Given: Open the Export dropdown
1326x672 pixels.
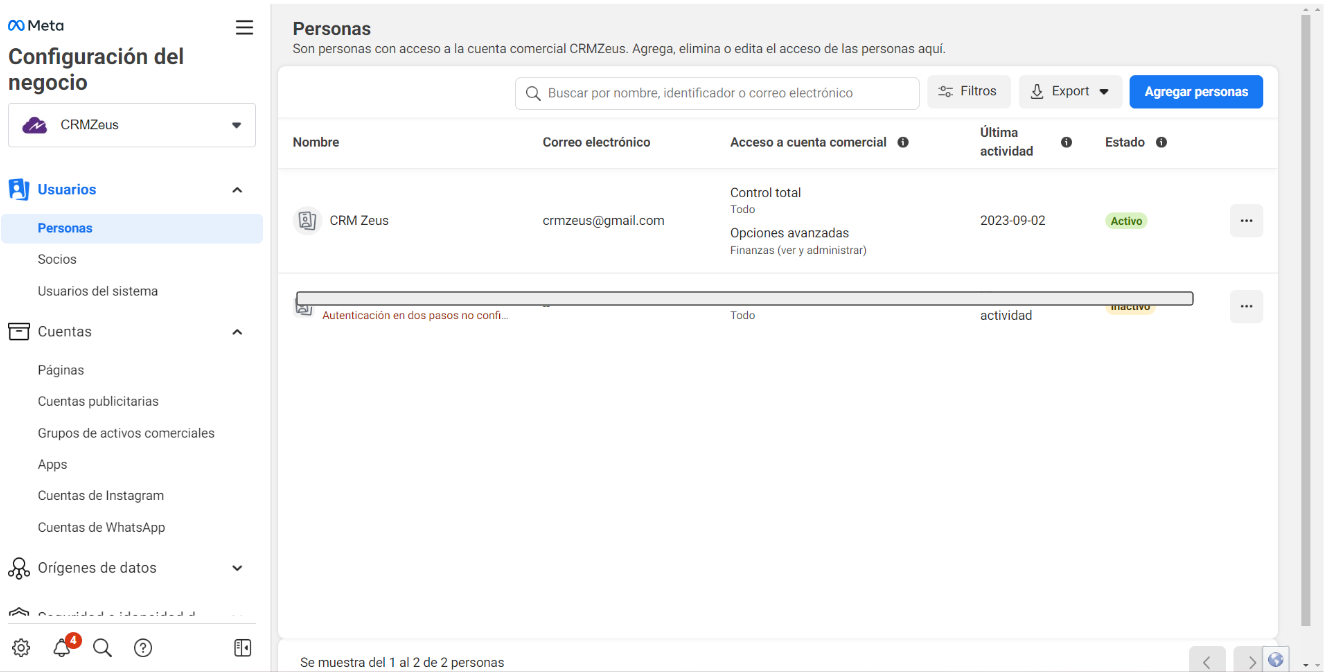Looking at the screenshot, I should pos(1070,92).
